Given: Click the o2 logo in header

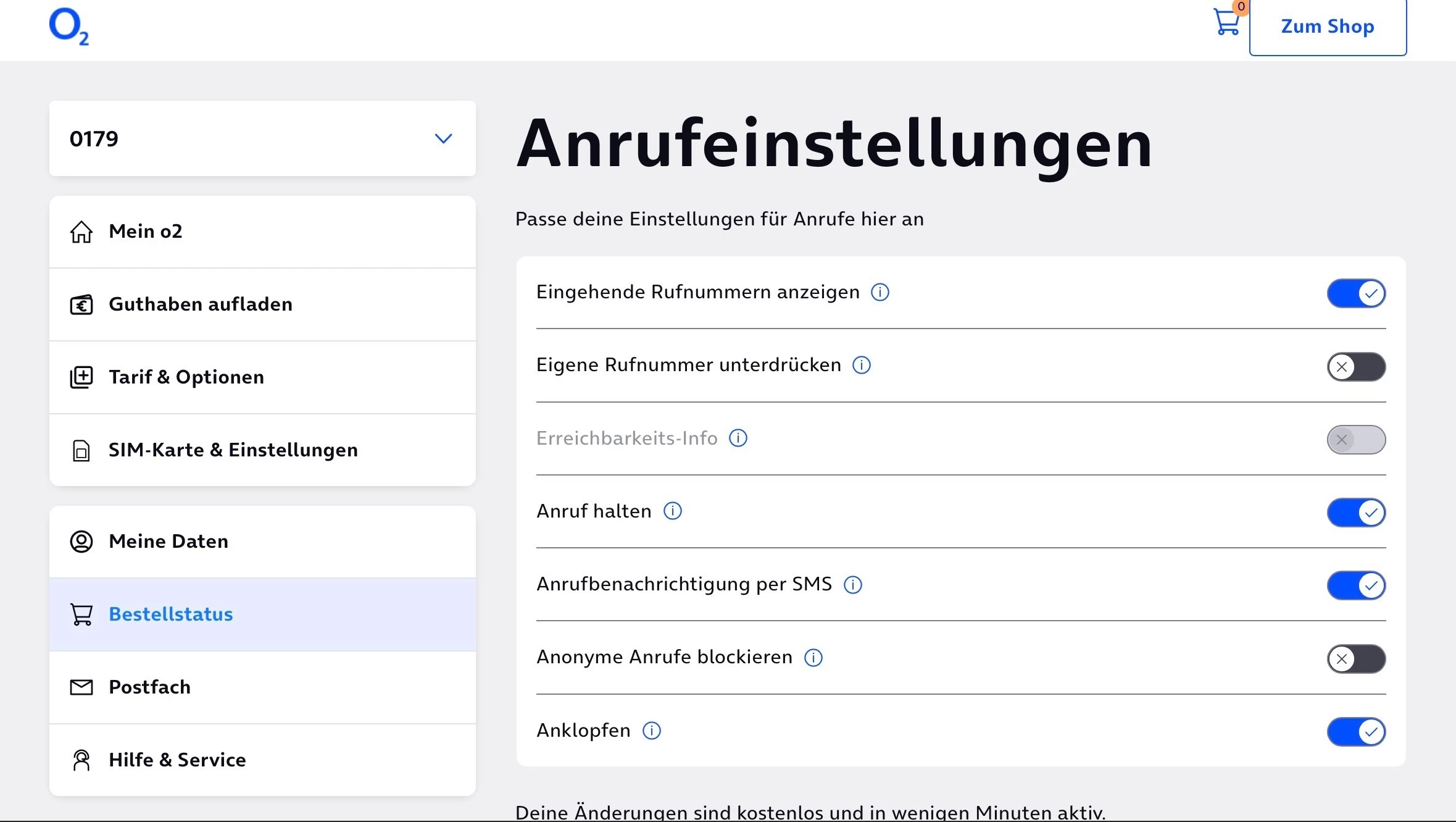Looking at the screenshot, I should point(69,26).
